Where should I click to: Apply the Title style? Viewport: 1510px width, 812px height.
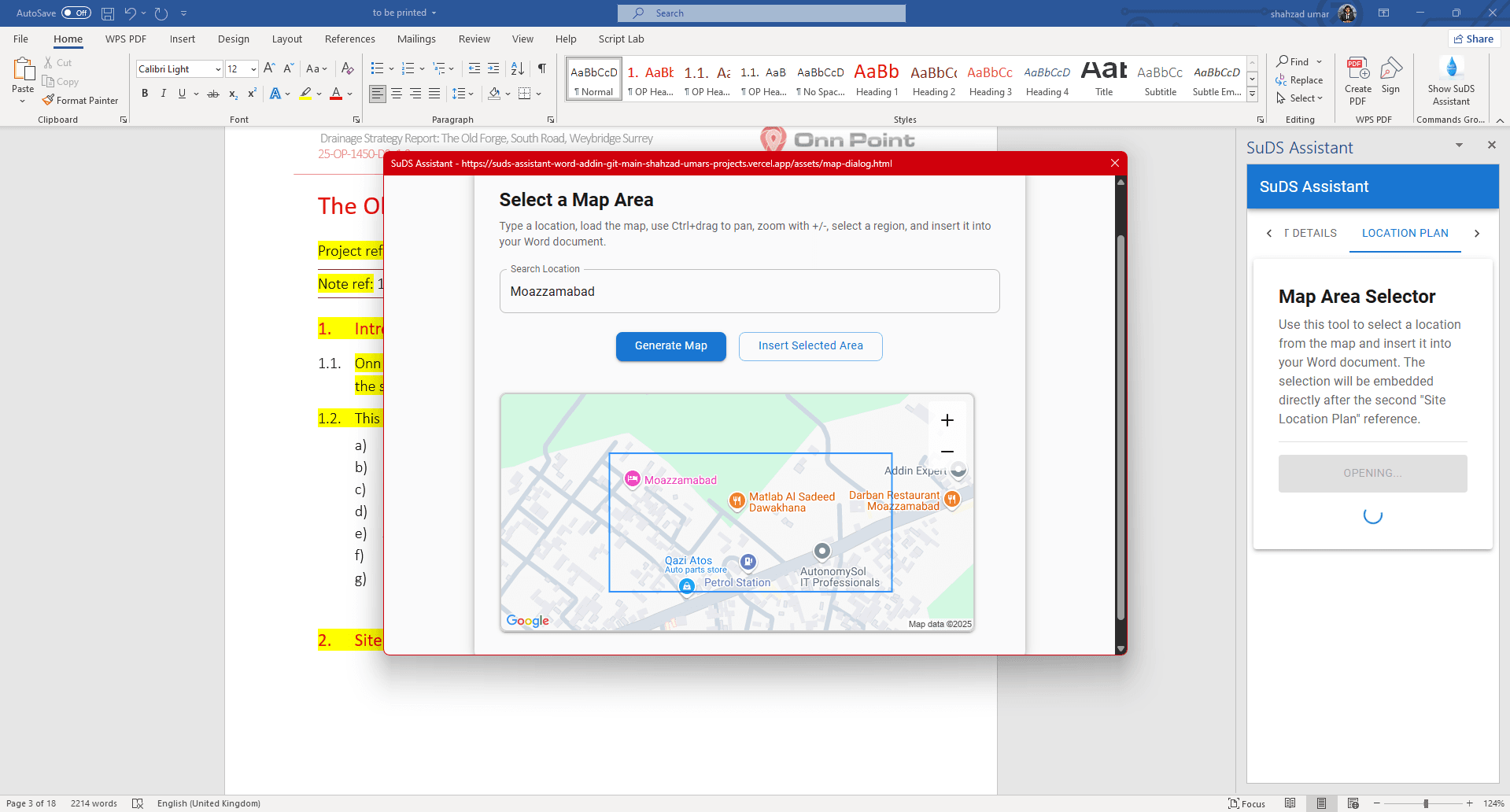[1104, 78]
